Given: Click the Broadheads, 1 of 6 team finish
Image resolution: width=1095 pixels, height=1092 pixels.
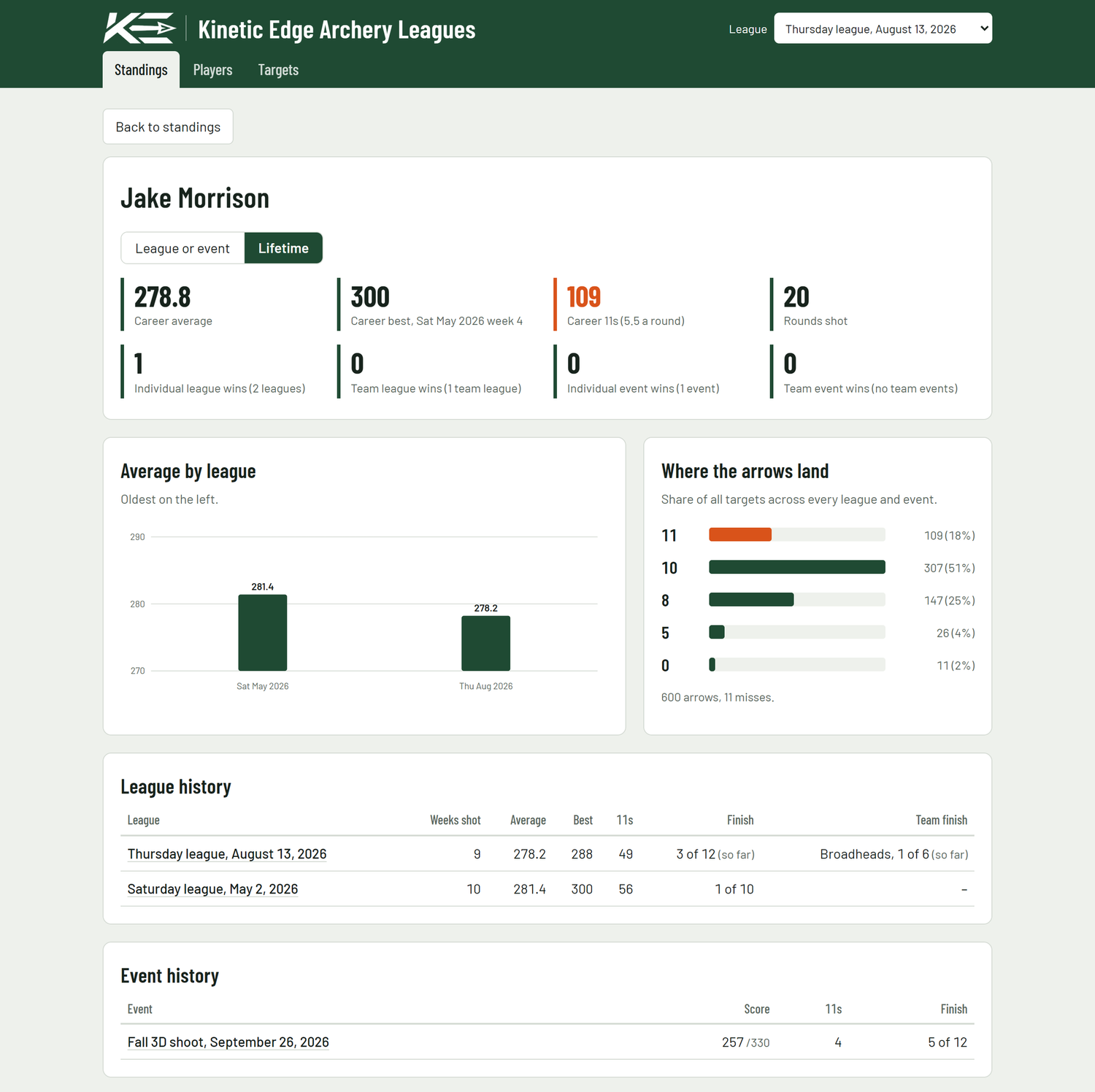Looking at the screenshot, I should 894,854.
